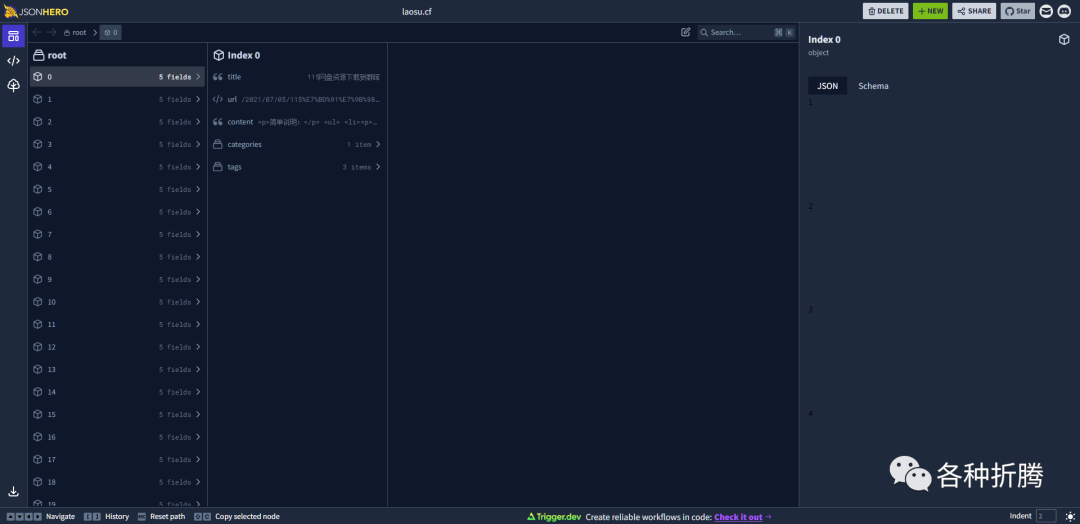Expand chevron of selected item 0

(198, 77)
